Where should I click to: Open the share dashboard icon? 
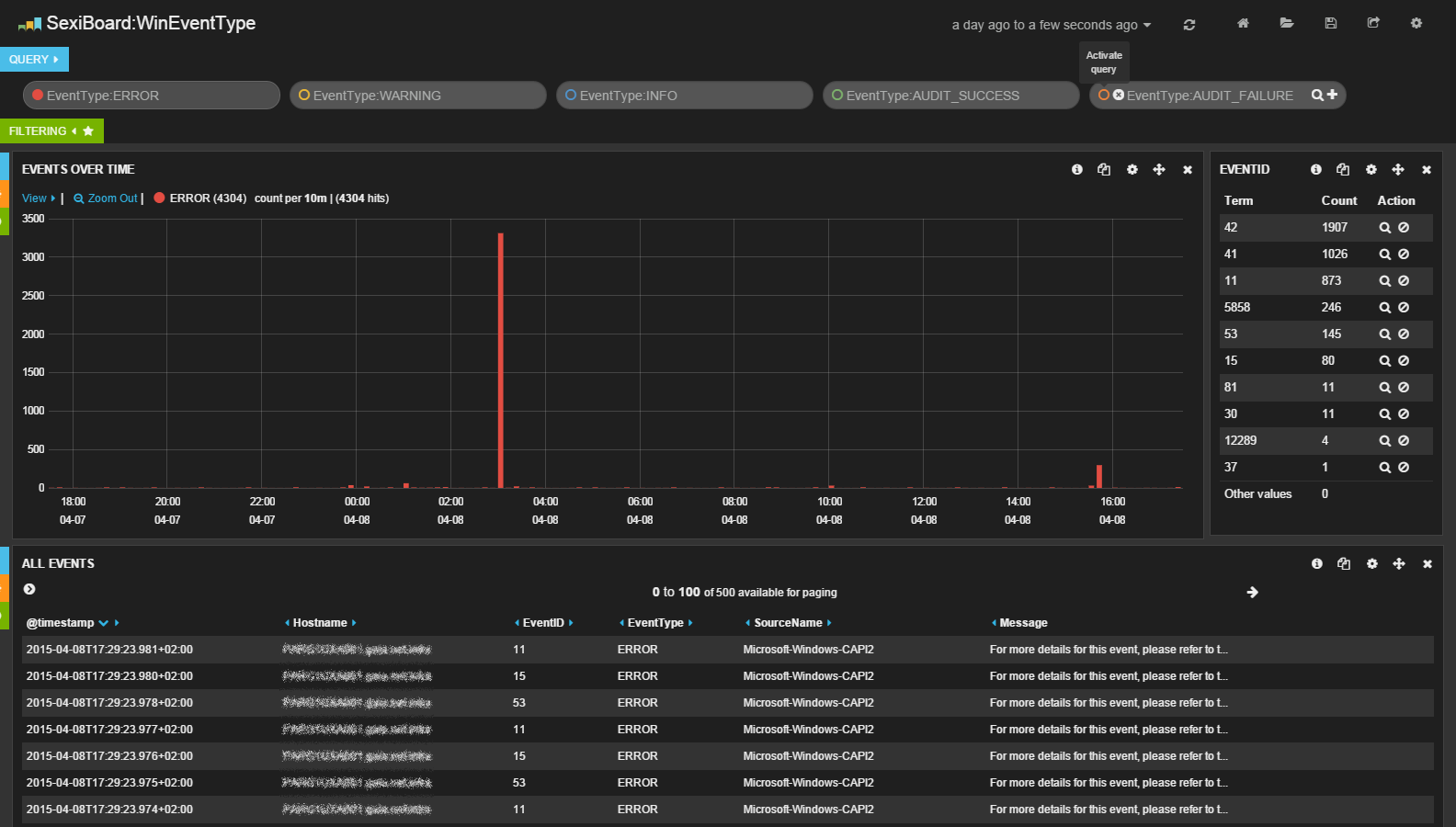point(1373,23)
